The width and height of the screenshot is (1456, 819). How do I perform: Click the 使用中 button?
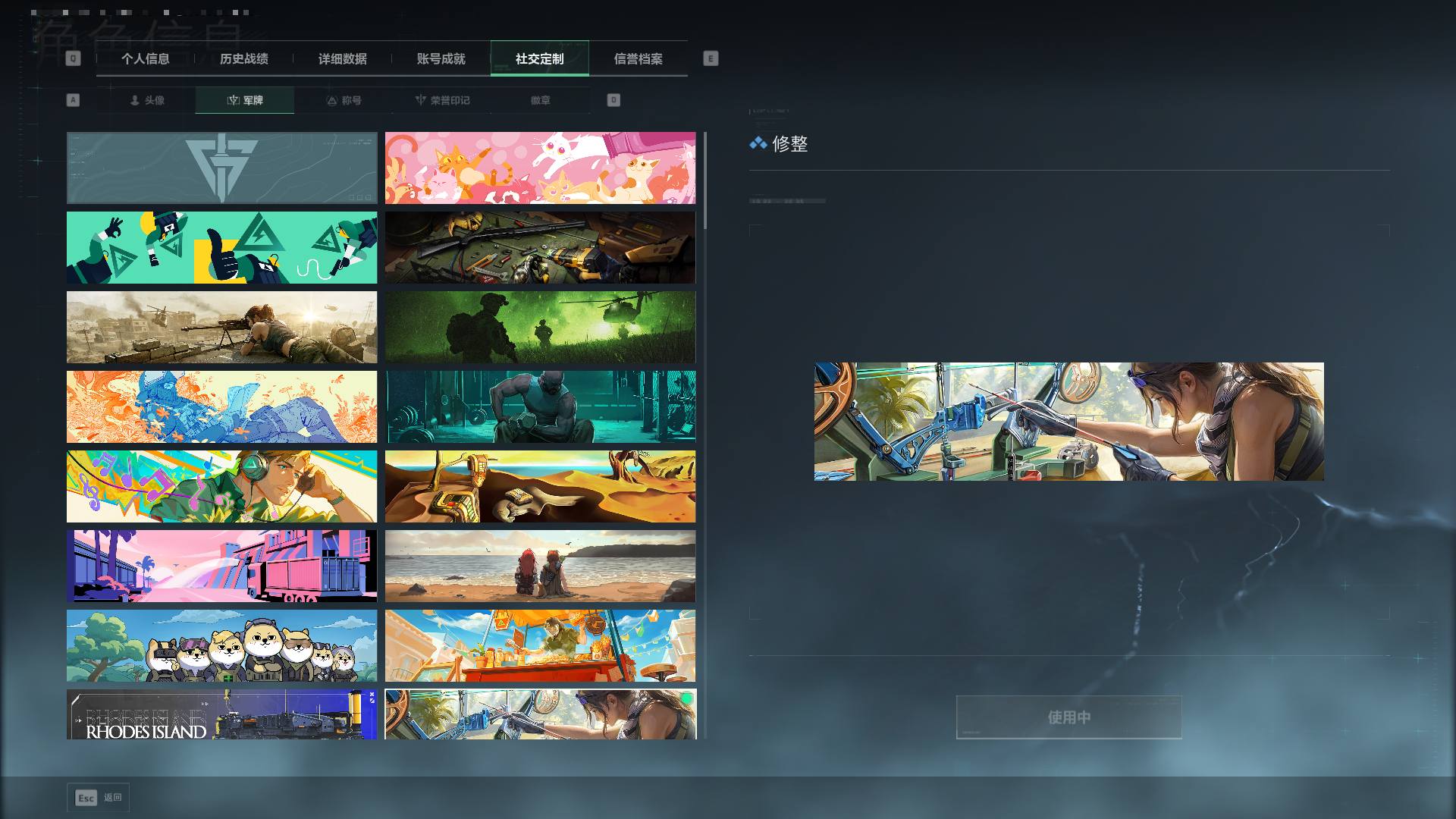[x=1069, y=717]
